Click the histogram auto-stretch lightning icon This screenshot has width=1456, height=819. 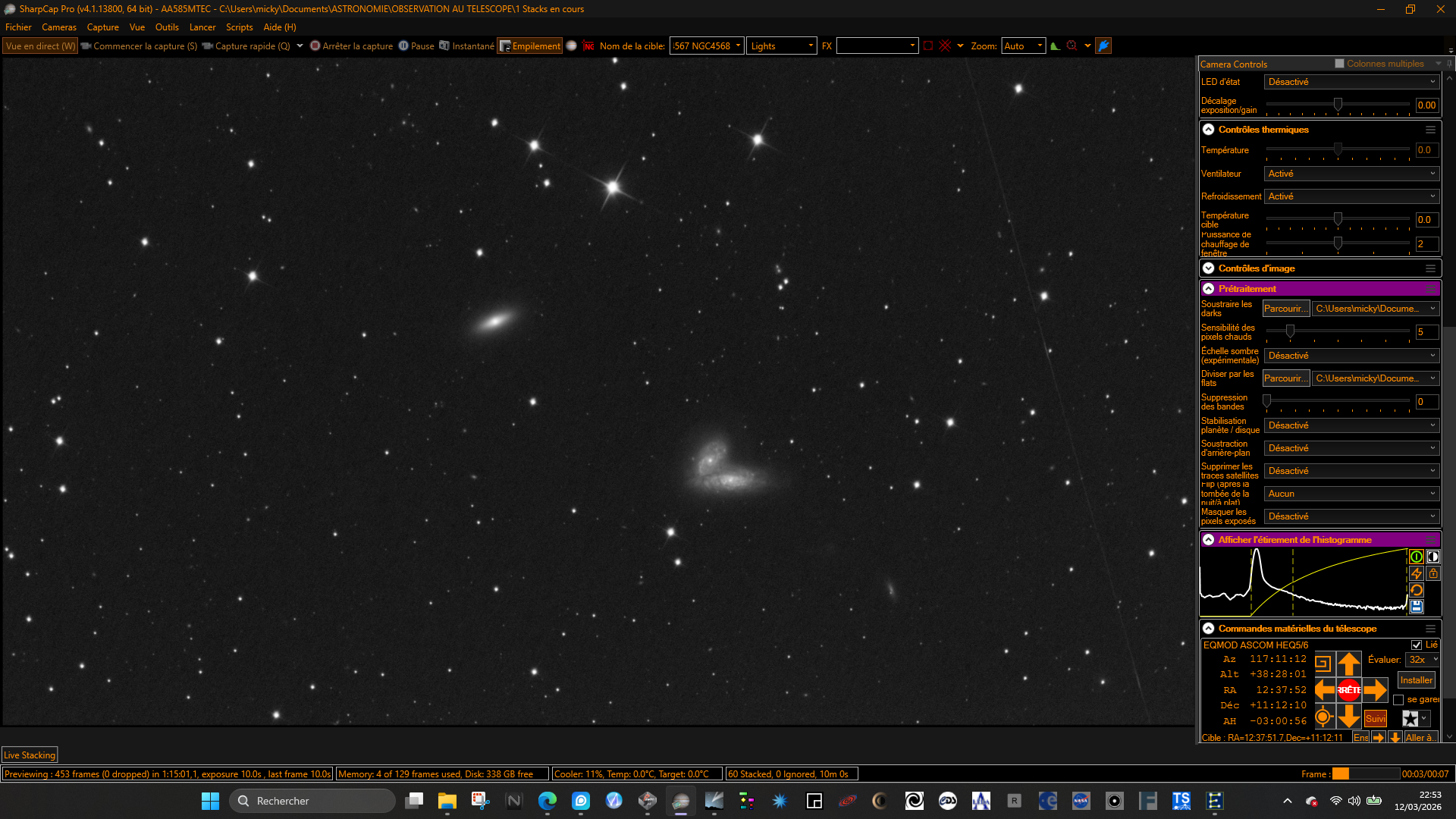coord(1416,573)
